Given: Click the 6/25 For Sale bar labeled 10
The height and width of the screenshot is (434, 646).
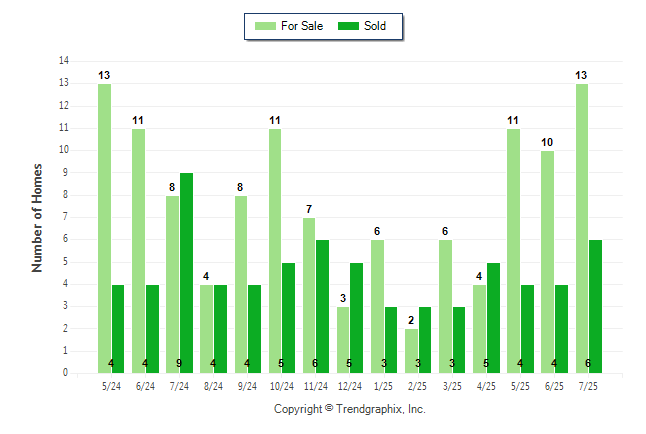Looking at the screenshot, I should tap(548, 262).
